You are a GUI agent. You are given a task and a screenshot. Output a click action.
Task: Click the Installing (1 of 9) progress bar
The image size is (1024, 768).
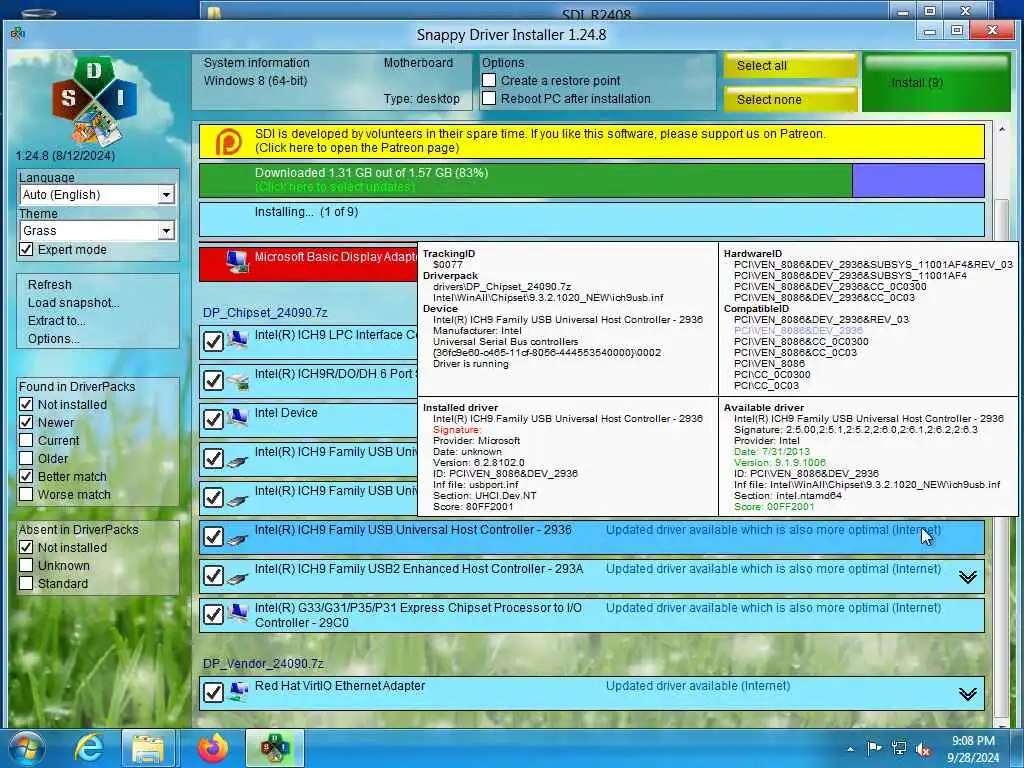[x=592, y=219]
